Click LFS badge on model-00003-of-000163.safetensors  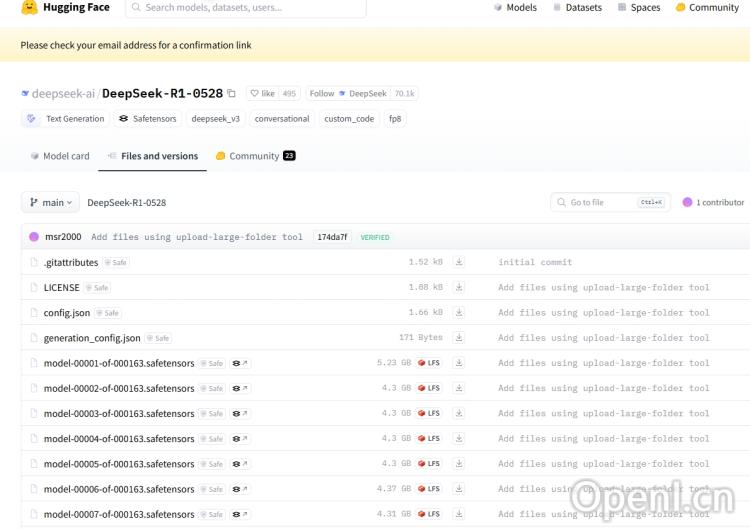point(429,413)
